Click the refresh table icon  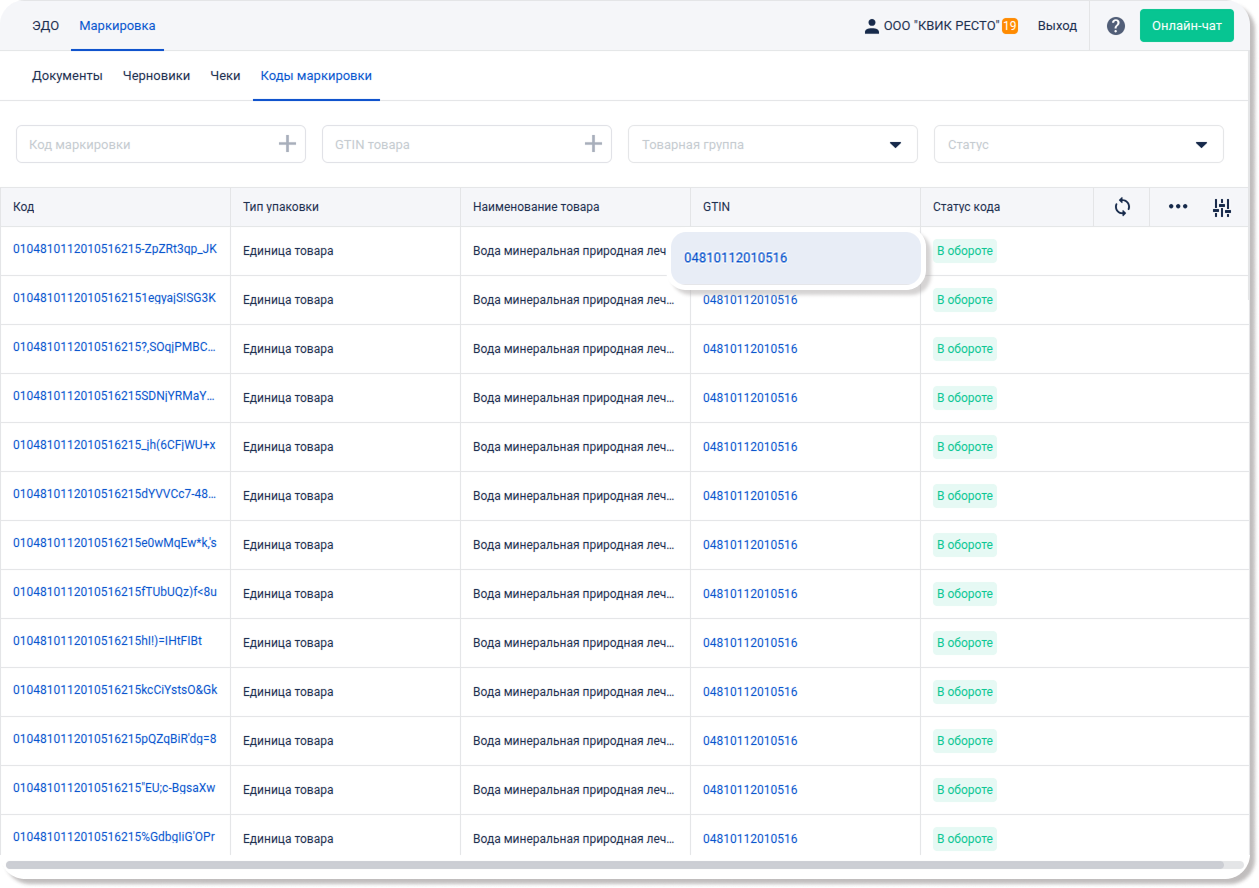[x=1122, y=207]
